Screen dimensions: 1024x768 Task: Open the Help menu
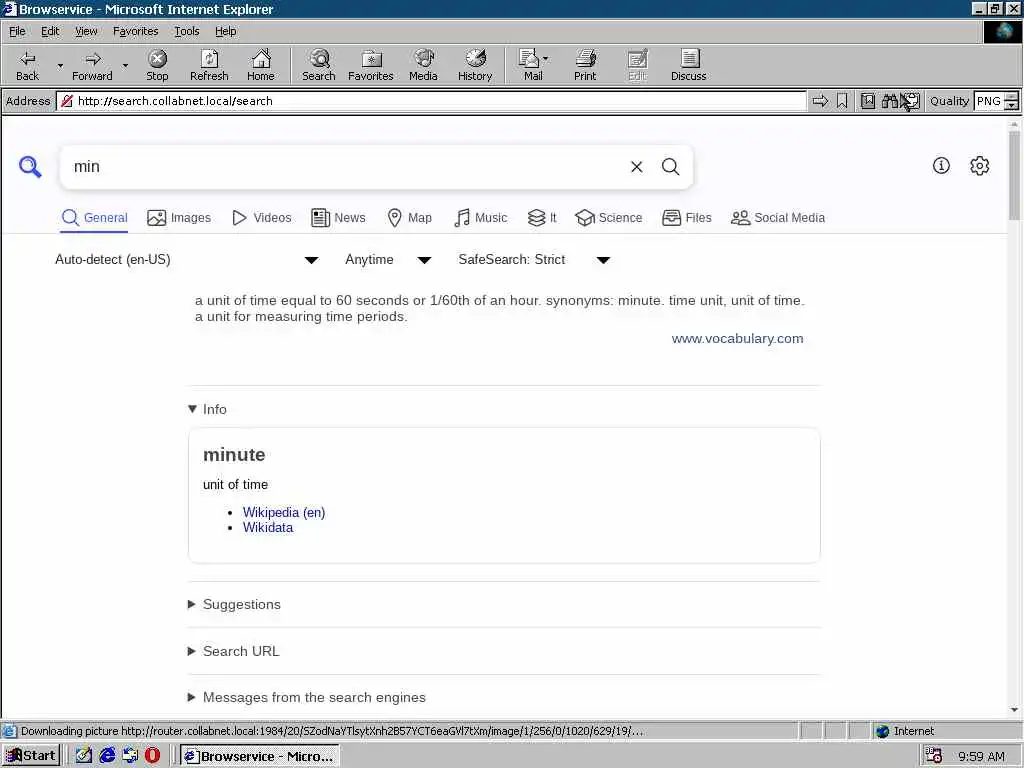pyautogui.click(x=225, y=31)
